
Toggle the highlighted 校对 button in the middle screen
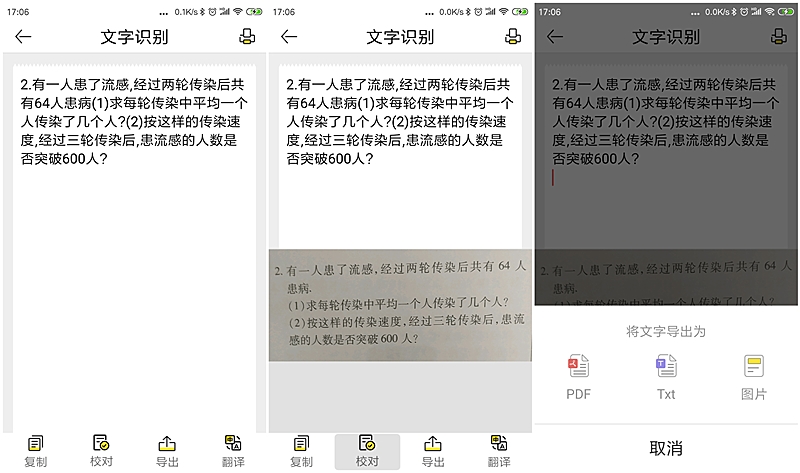tap(367, 452)
